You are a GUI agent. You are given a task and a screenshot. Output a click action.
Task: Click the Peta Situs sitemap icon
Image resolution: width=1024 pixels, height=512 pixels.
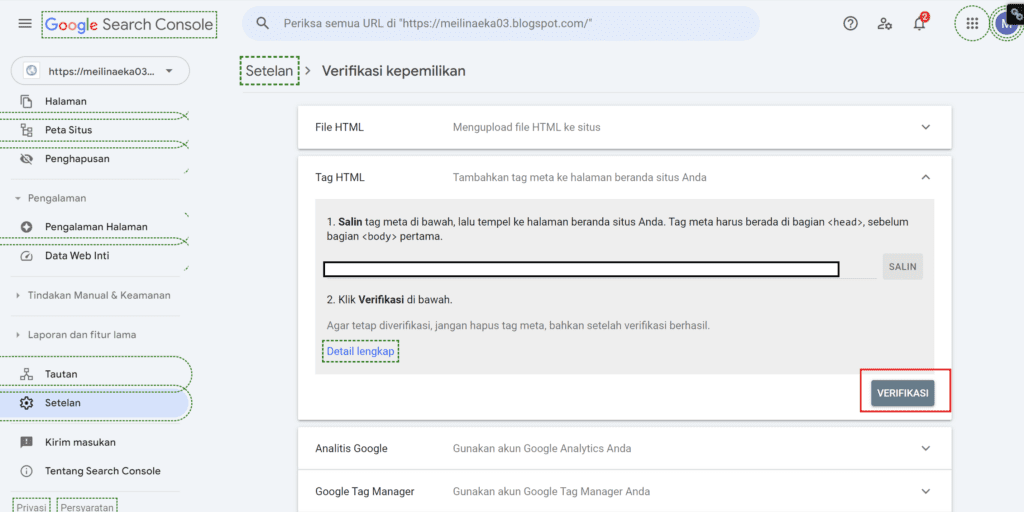coord(26,130)
